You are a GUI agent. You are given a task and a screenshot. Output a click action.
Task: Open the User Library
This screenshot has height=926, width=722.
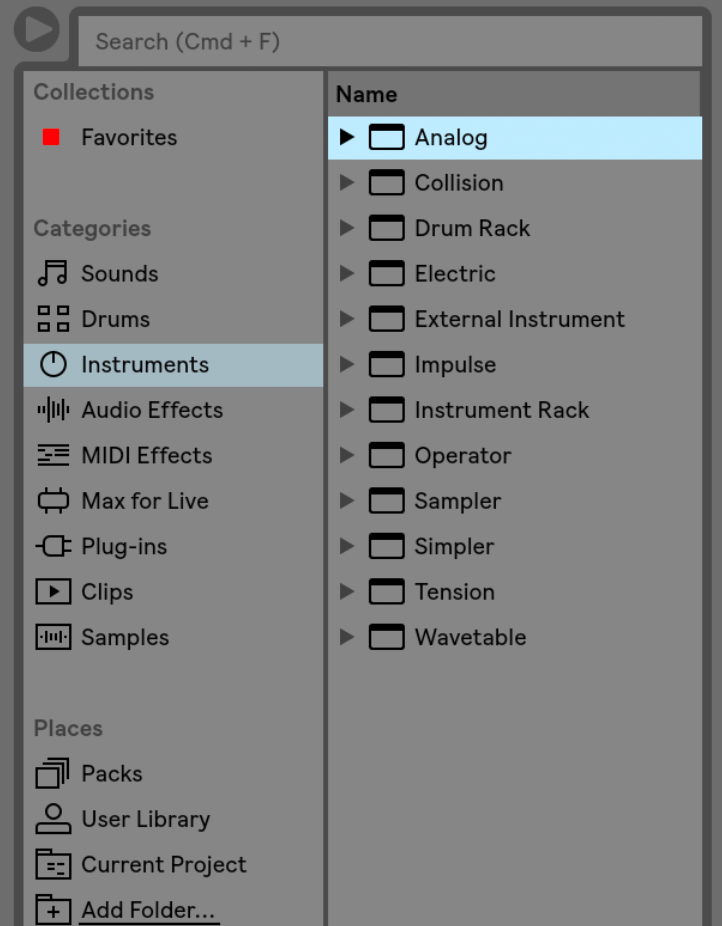coord(146,819)
